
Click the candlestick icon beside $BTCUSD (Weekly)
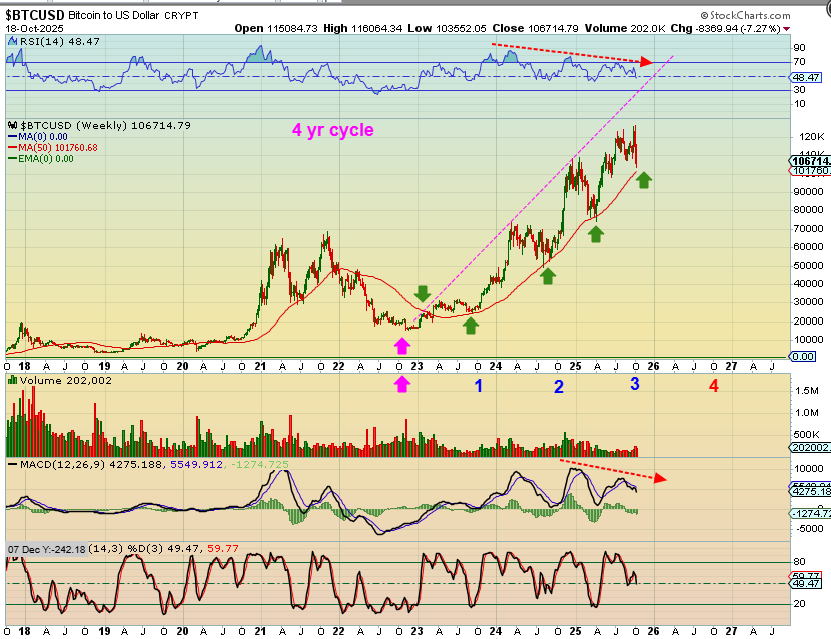pyautogui.click(x=13, y=126)
